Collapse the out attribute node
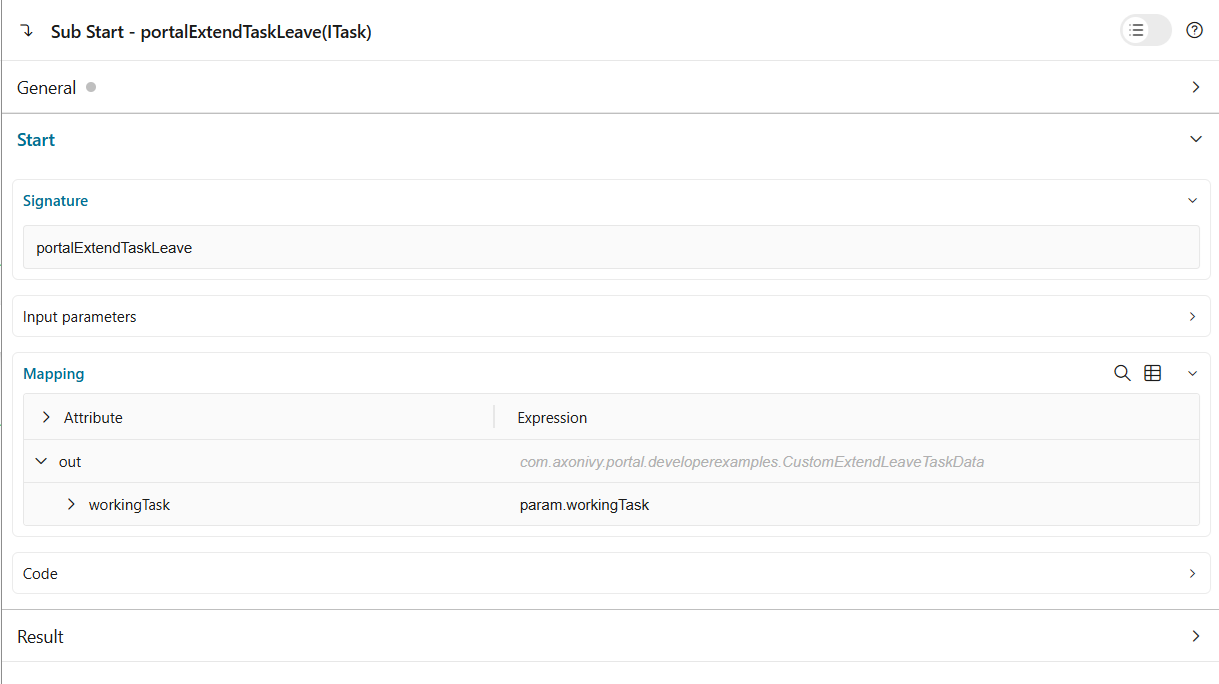This screenshot has width=1219, height=684. tap(40, 461)
